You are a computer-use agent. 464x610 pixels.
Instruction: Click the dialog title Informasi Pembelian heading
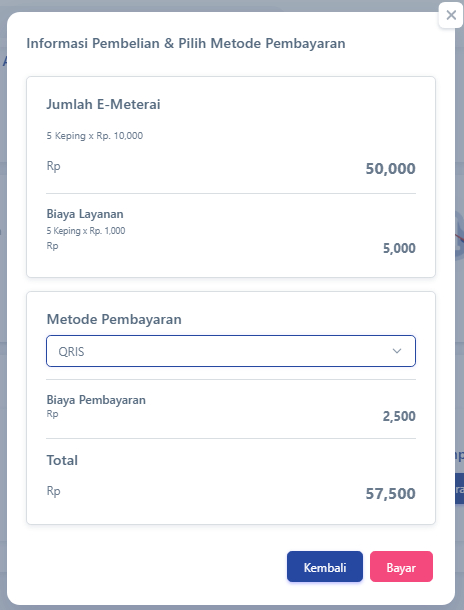click(x=186, y=43)
